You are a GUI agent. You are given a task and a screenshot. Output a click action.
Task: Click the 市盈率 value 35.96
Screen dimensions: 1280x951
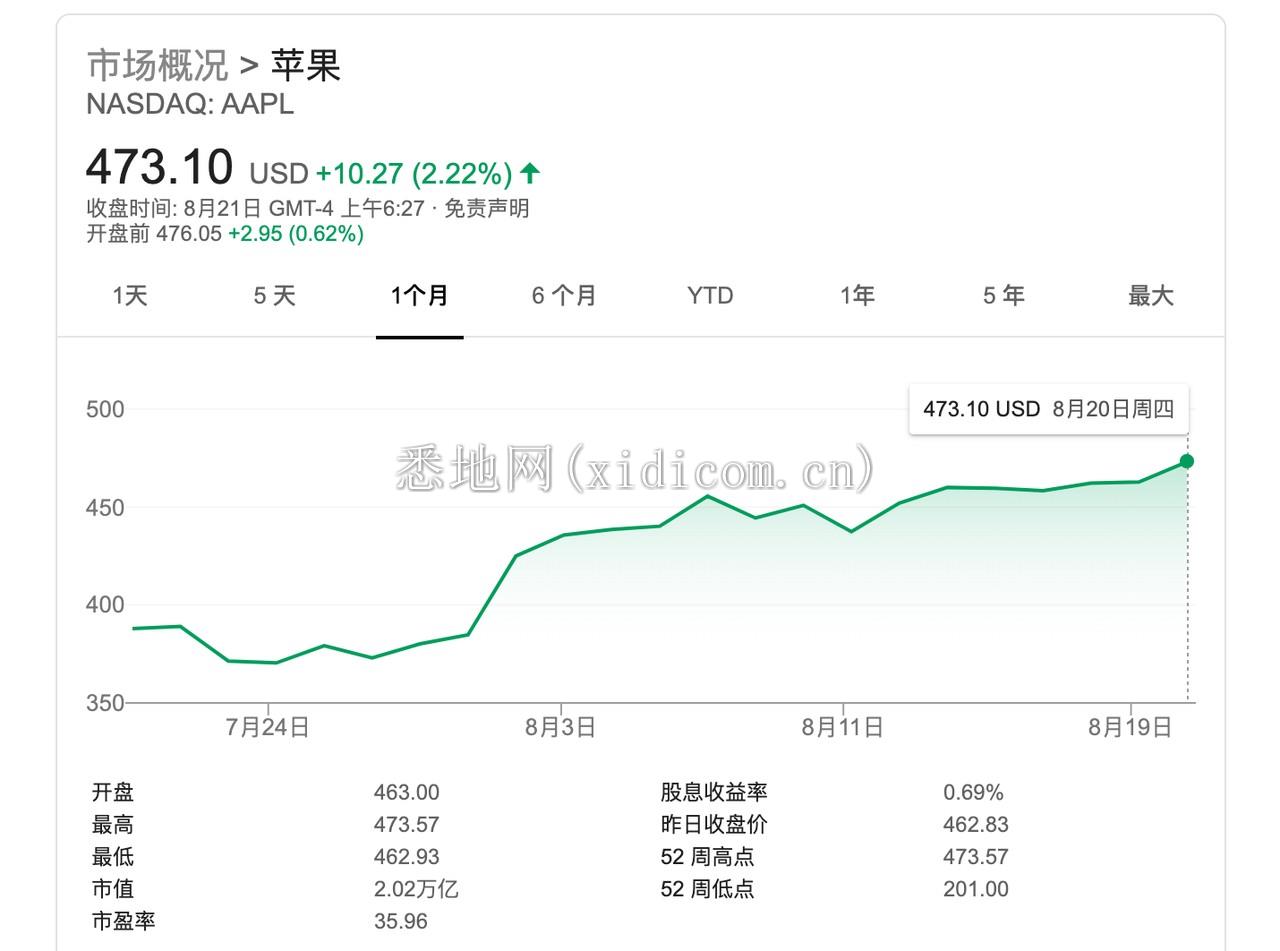pos(400,921)
